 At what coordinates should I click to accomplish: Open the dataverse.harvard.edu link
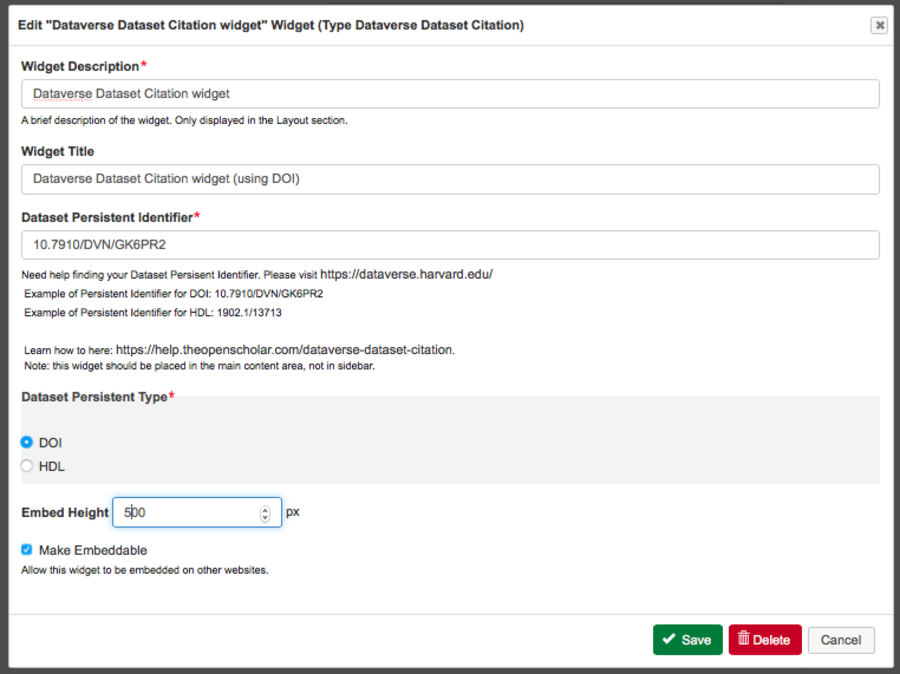click(x=406, y=274)
